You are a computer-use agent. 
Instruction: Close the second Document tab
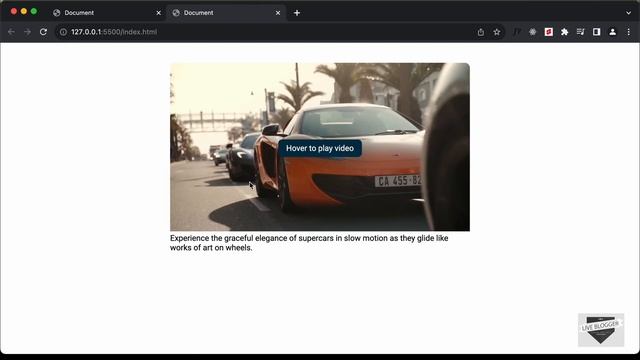pyautogui.click(x=278, y=13)
